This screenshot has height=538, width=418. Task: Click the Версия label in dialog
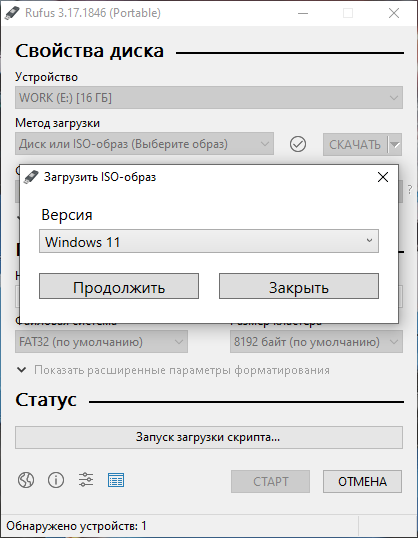click(67, 215)
